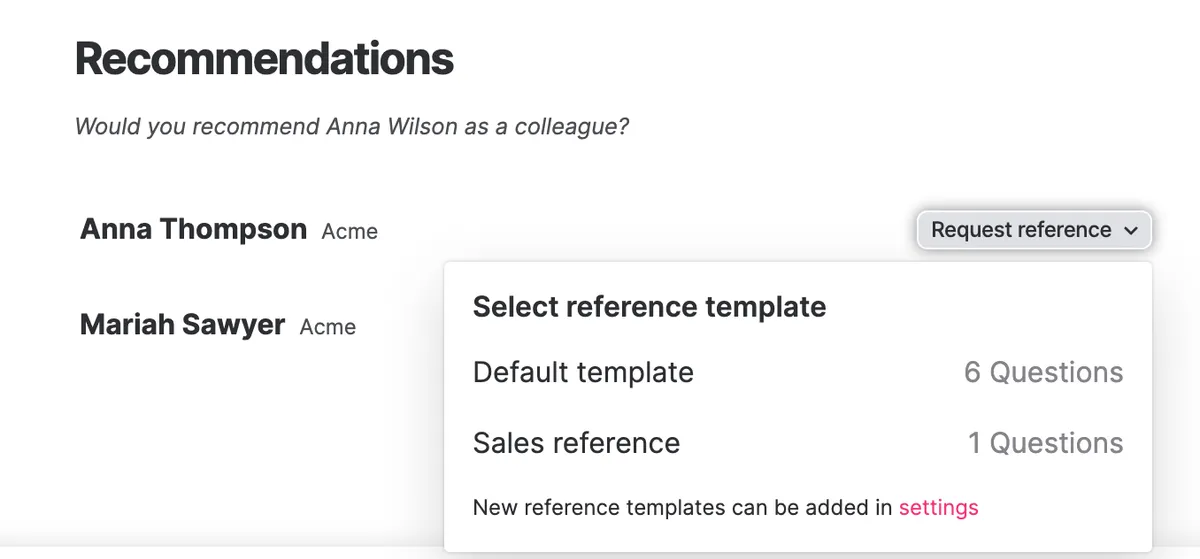Select the Mariah Sawyer entry
The width and height of the screenshot is (1200, 559).
click(182, 325)
